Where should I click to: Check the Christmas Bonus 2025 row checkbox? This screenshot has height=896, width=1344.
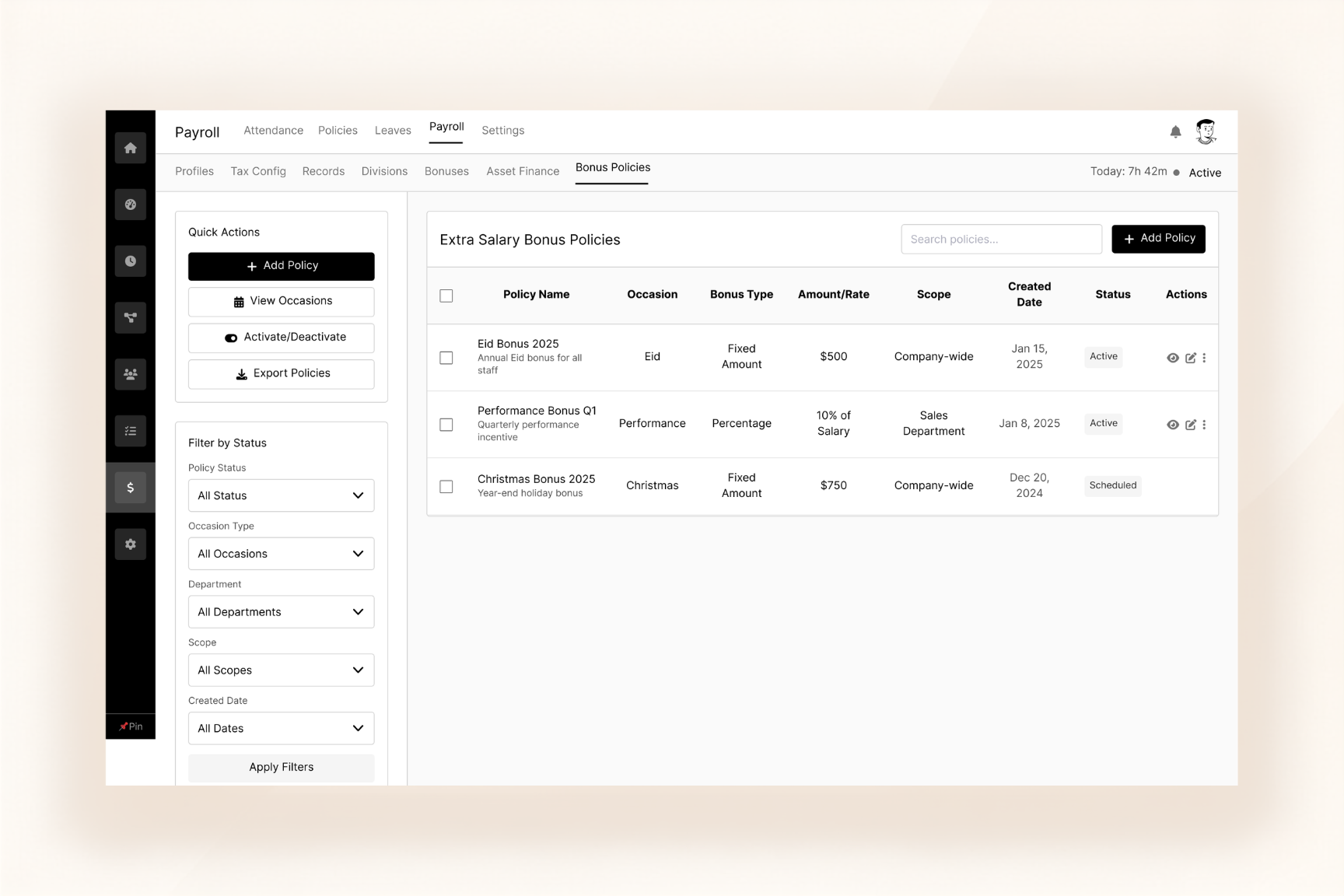click(x=446, y=487)
